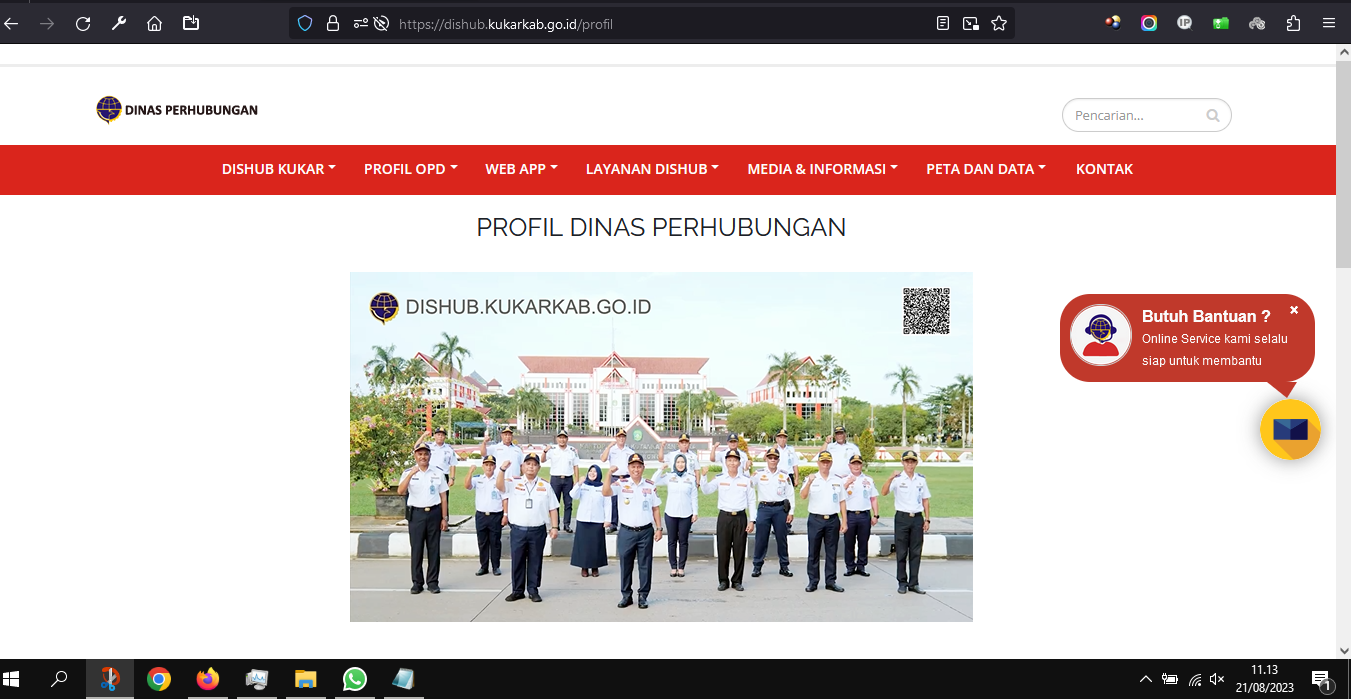Expand the LAYANAN DISHUB dropdown menu
Image resolution: width=1351 pixels, height=699 pixels.
[x=652, y=169]
